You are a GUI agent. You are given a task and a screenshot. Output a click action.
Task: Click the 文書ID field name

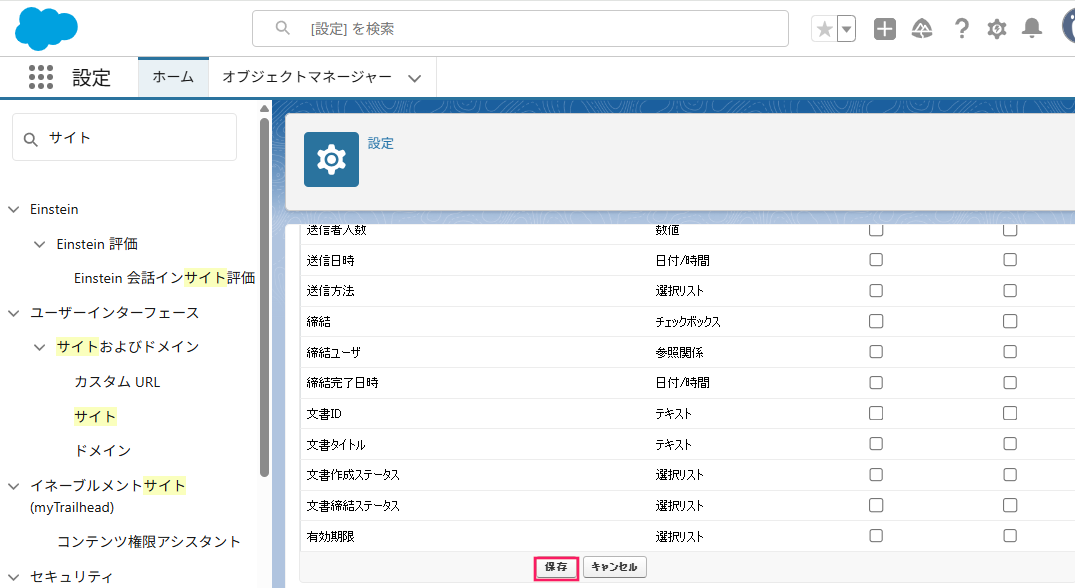coord(324,414)
